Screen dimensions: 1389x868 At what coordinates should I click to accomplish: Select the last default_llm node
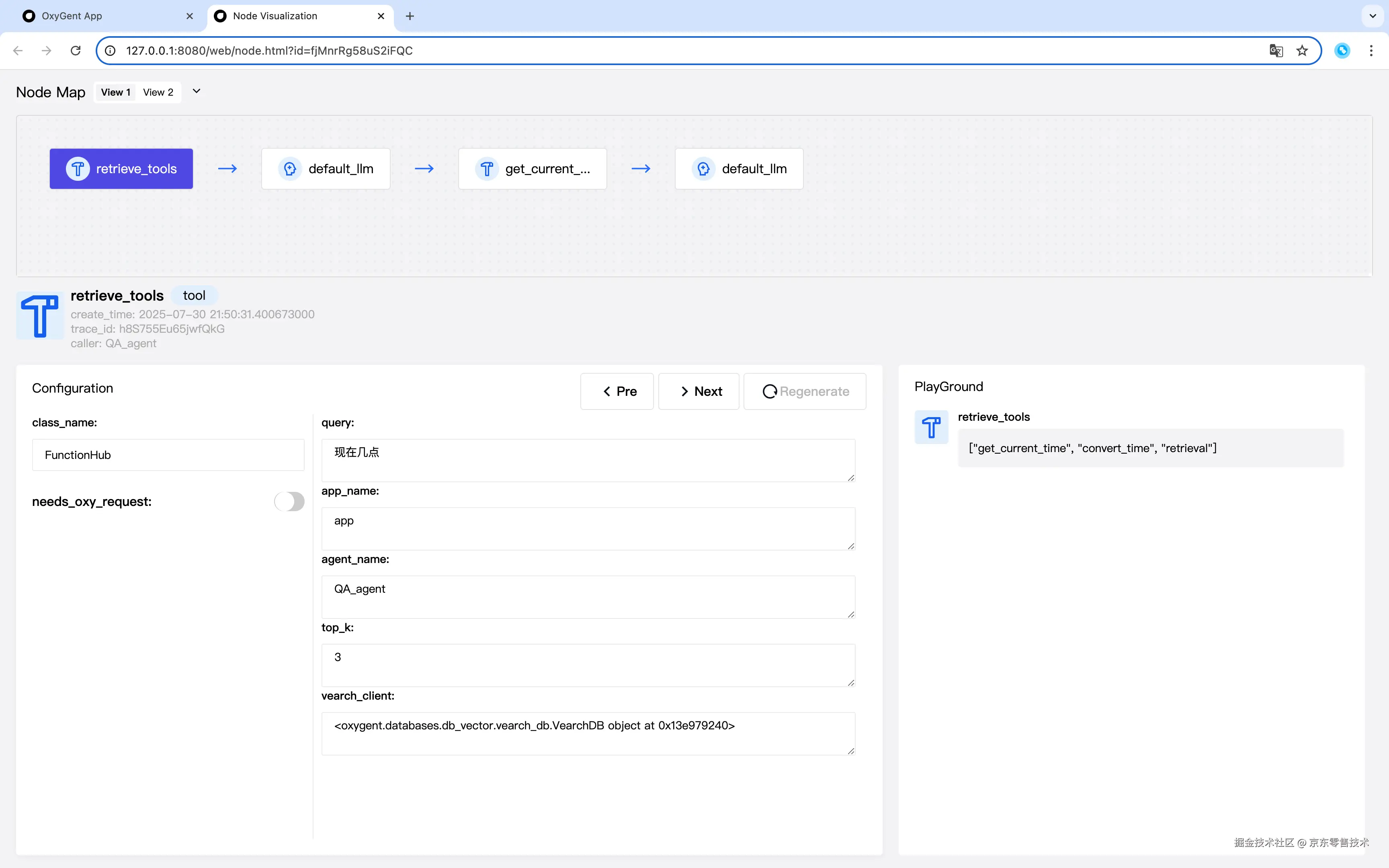pyautogui.click(x=739, y=169)
